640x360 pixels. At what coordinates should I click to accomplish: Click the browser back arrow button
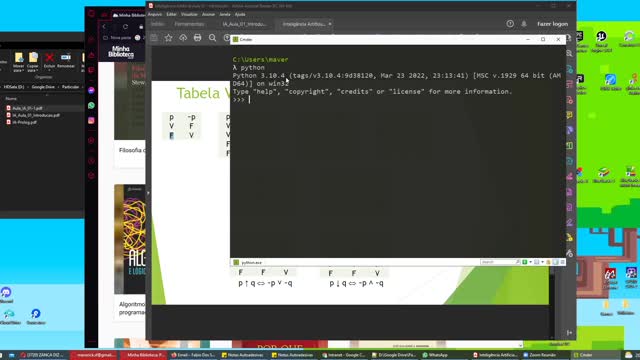pyautogui.click(x=104, y=27)
